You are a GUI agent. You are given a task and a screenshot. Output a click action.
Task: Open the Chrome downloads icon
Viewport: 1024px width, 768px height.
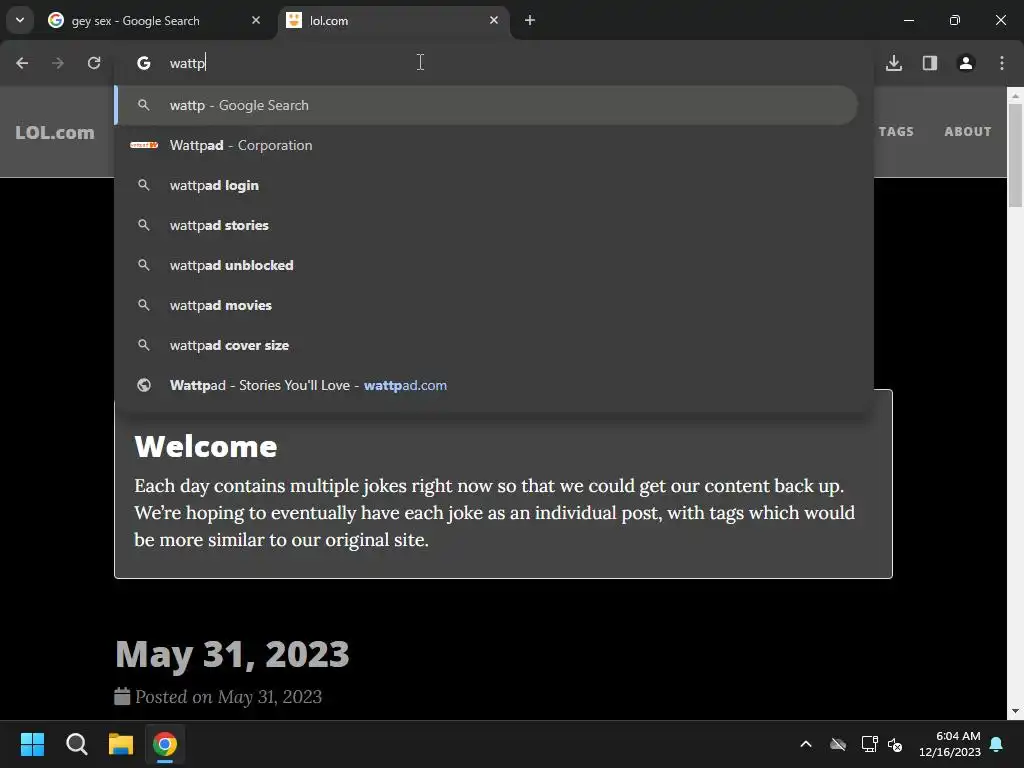point(894,63)
